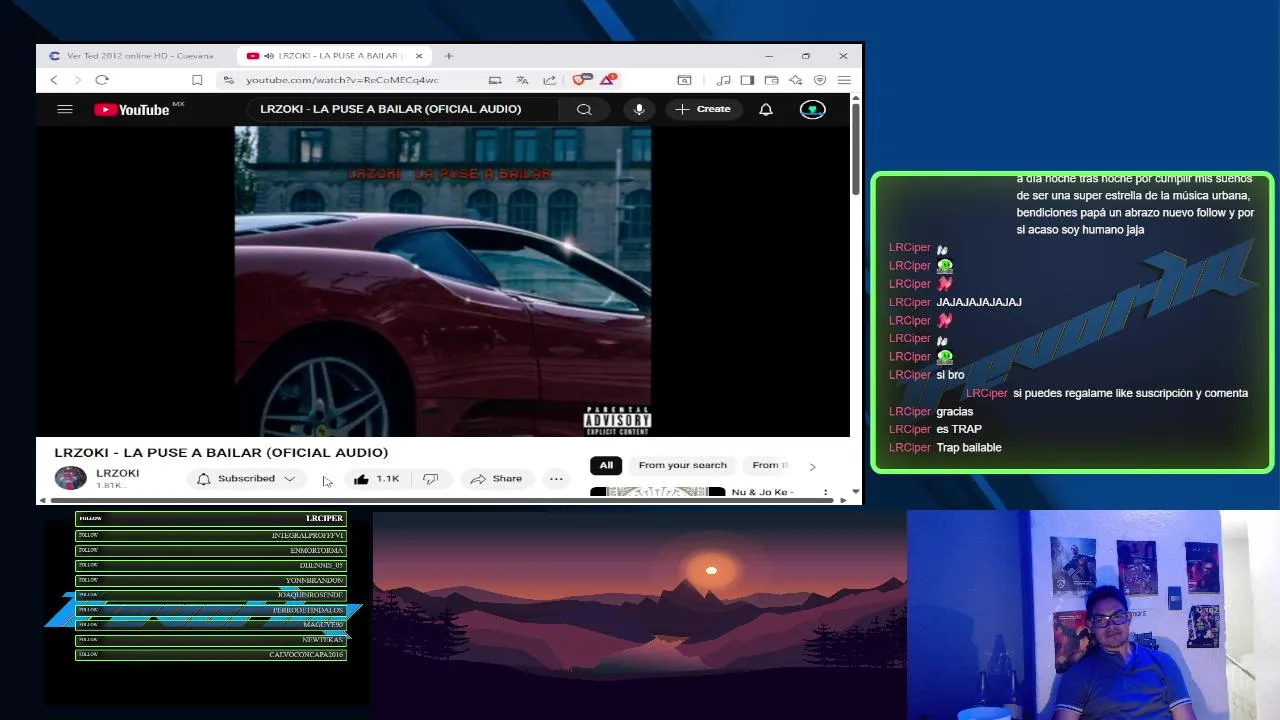1280x720 pixels.
Task: Open the VPN shield icon
Action: point(820,80)
